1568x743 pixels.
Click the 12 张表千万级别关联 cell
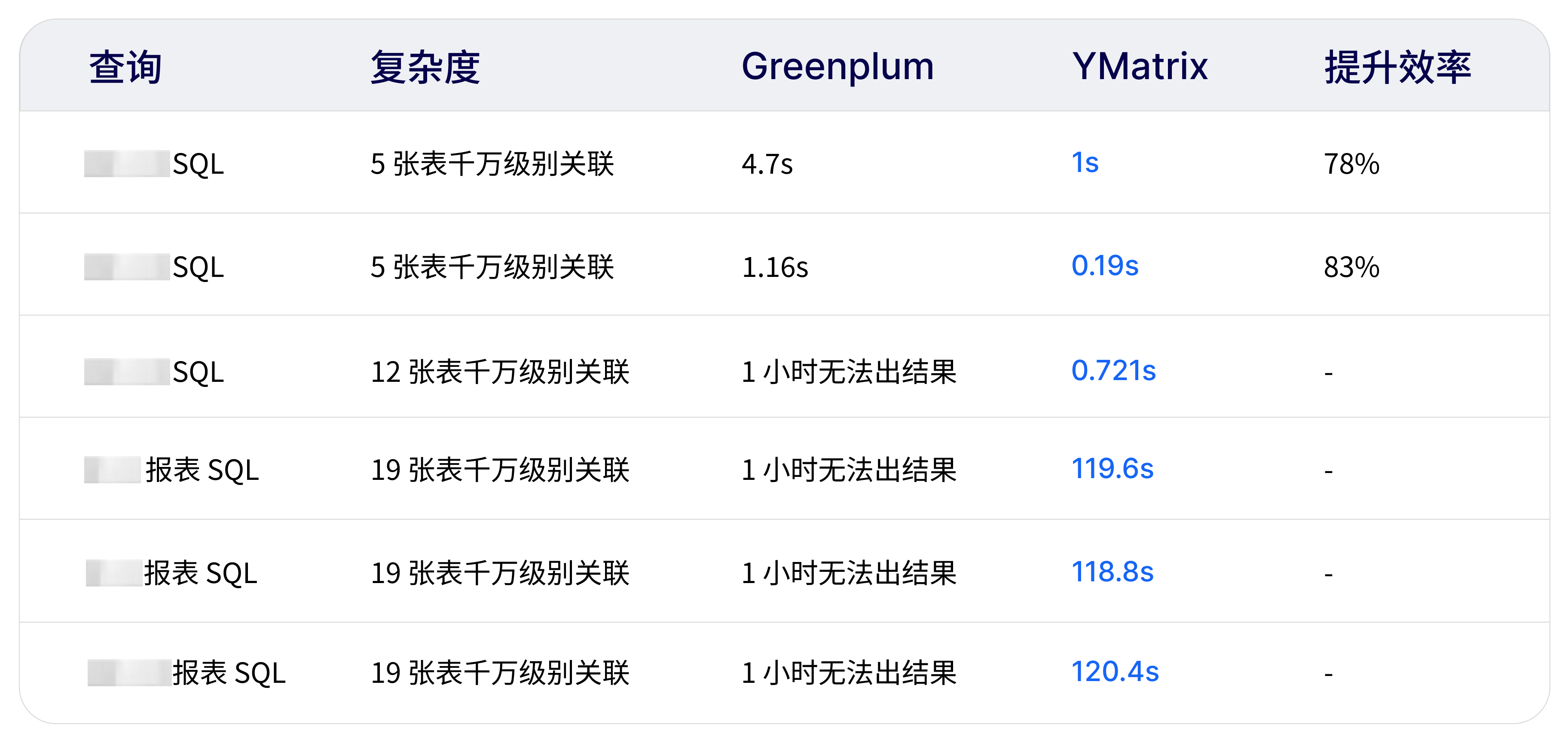click(x=500, y=371)
